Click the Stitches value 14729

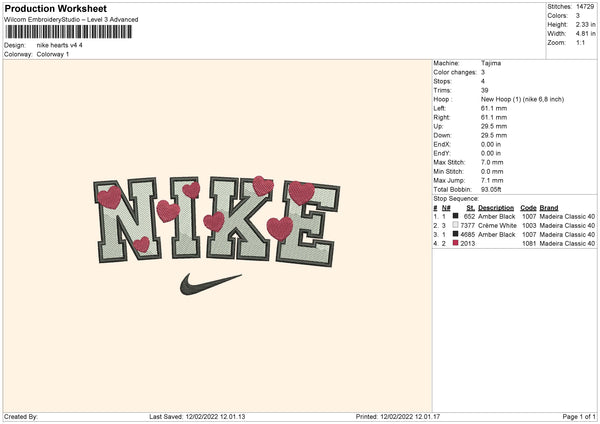coord(585,7)
